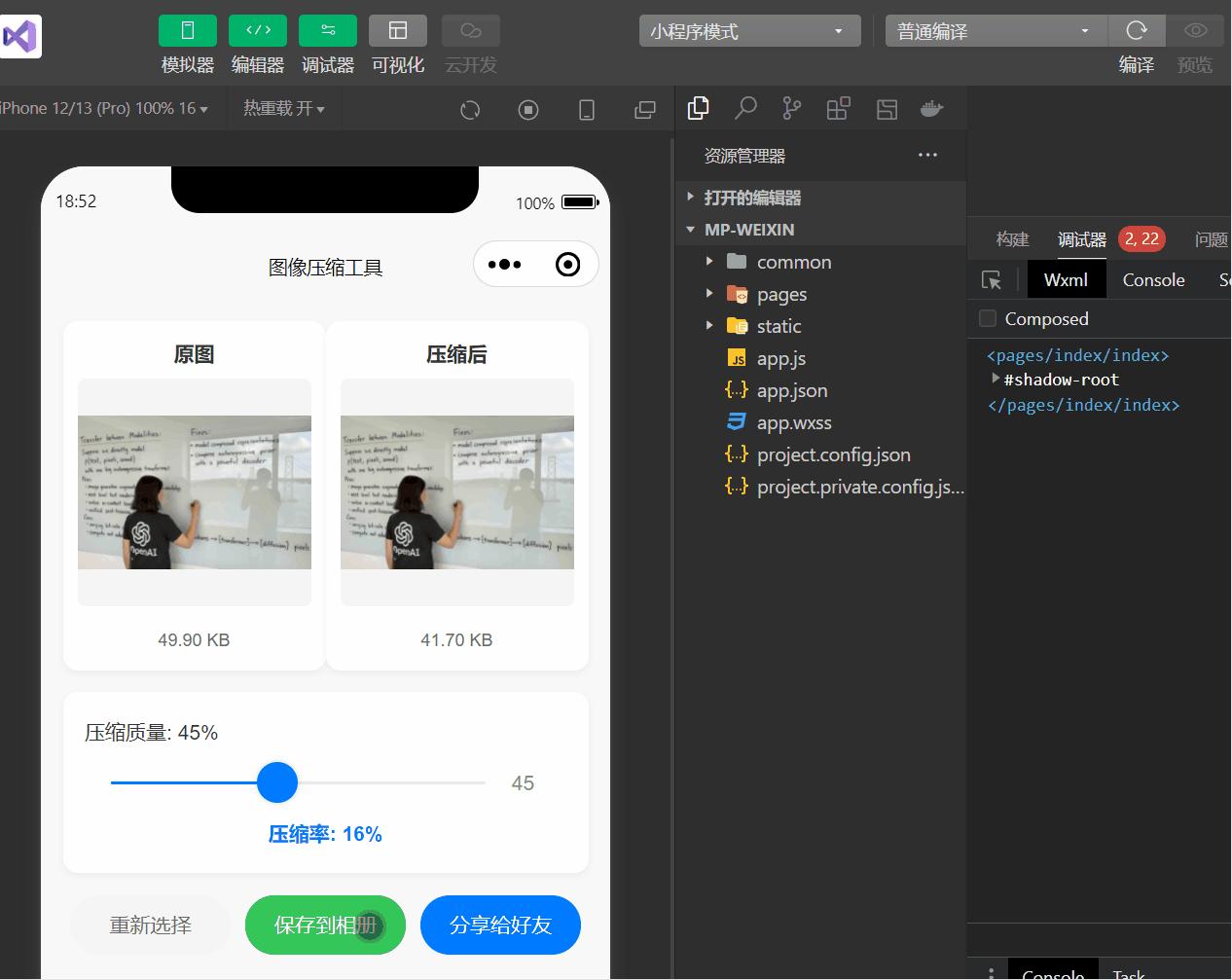
Task: Click the phone device toggle icon
Action: tap(587, 110)
